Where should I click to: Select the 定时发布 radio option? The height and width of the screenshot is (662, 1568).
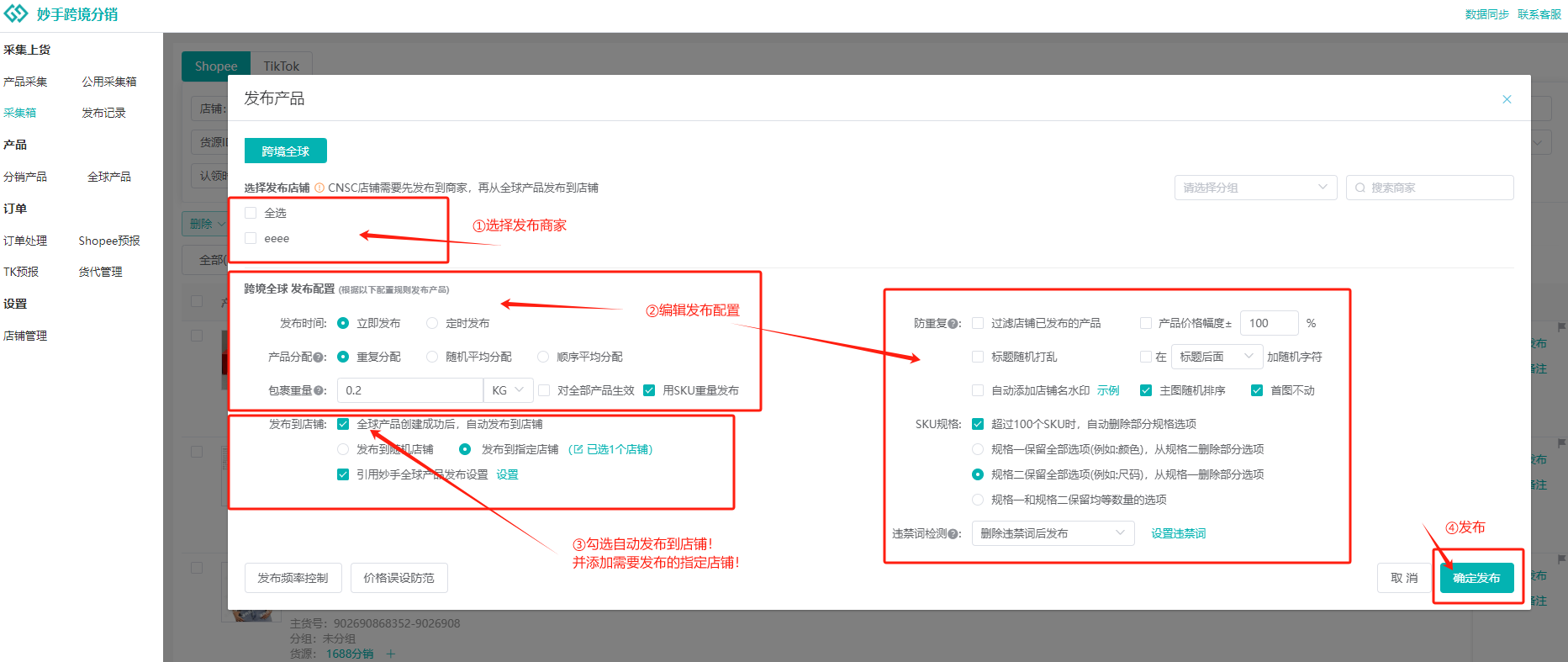coord(432,323)
